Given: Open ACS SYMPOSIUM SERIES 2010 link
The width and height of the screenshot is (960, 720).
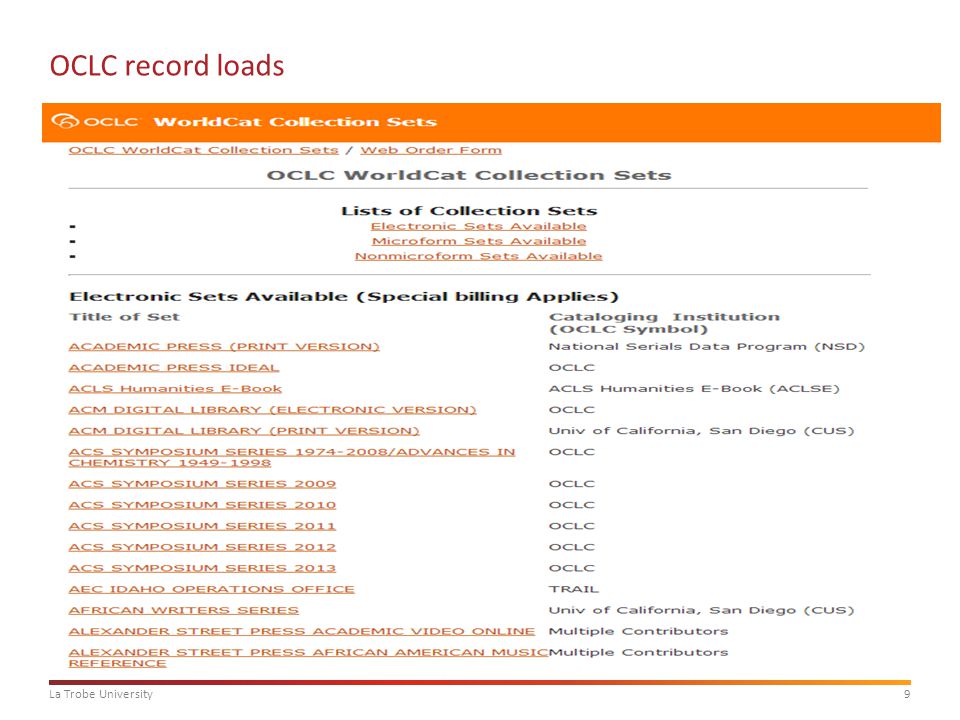Looking at the screenshot, I should (x=202, y=505).
